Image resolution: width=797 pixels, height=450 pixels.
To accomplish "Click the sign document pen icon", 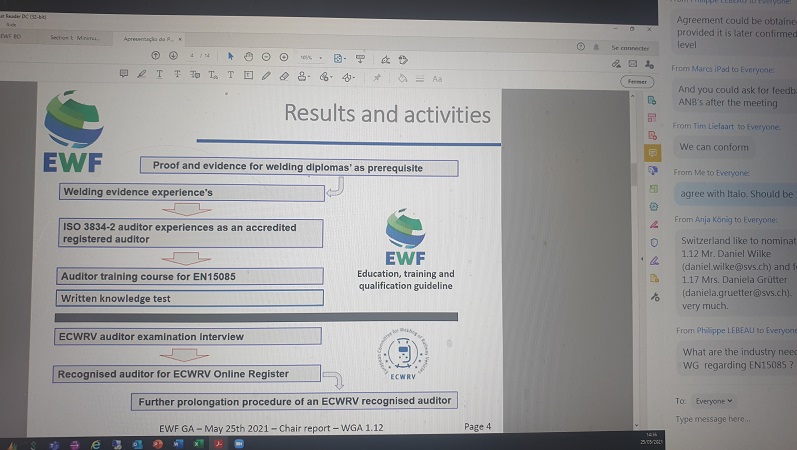I will coord(385,60).
